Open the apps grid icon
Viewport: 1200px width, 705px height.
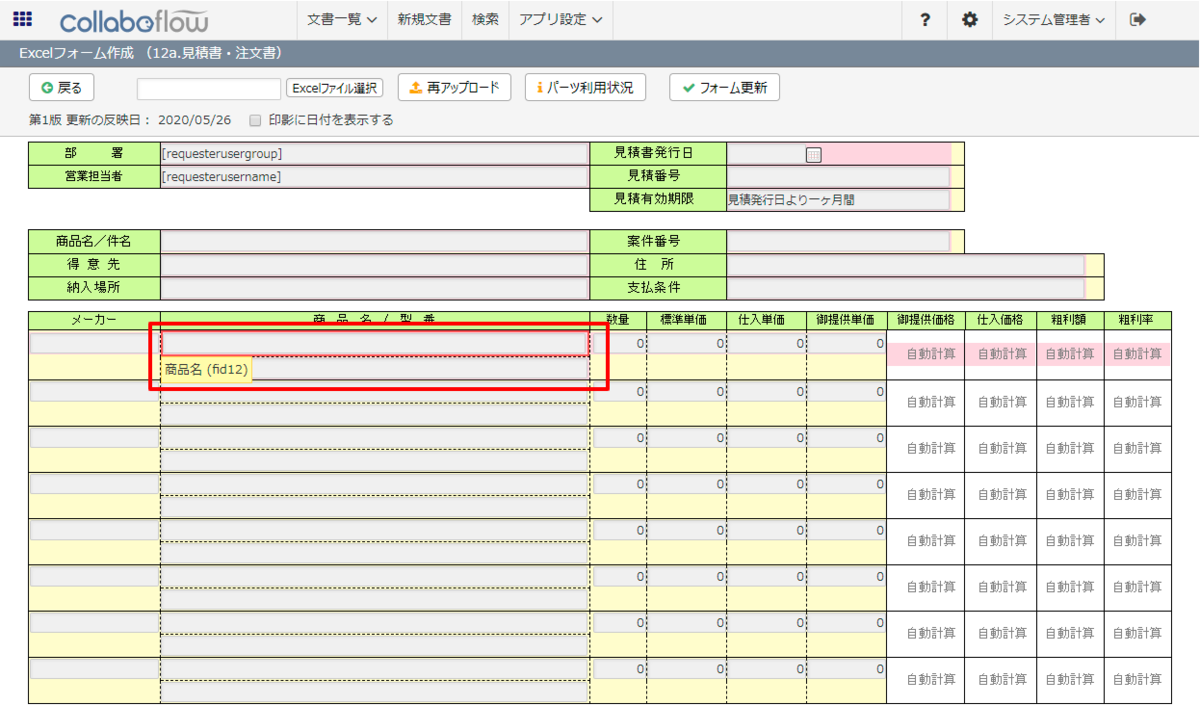coord(22,19)
